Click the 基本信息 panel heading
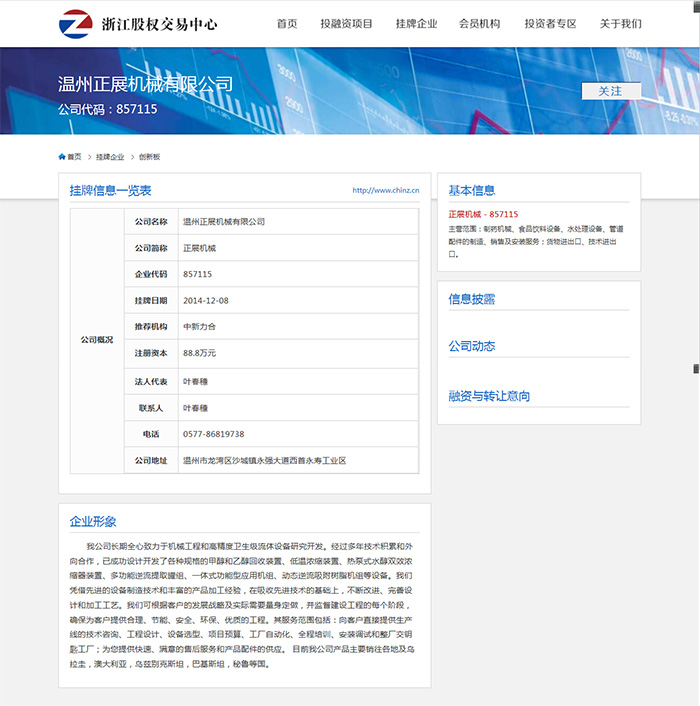Image resolution: width=700 pixels, height=706 pixels. pos(472,190)
